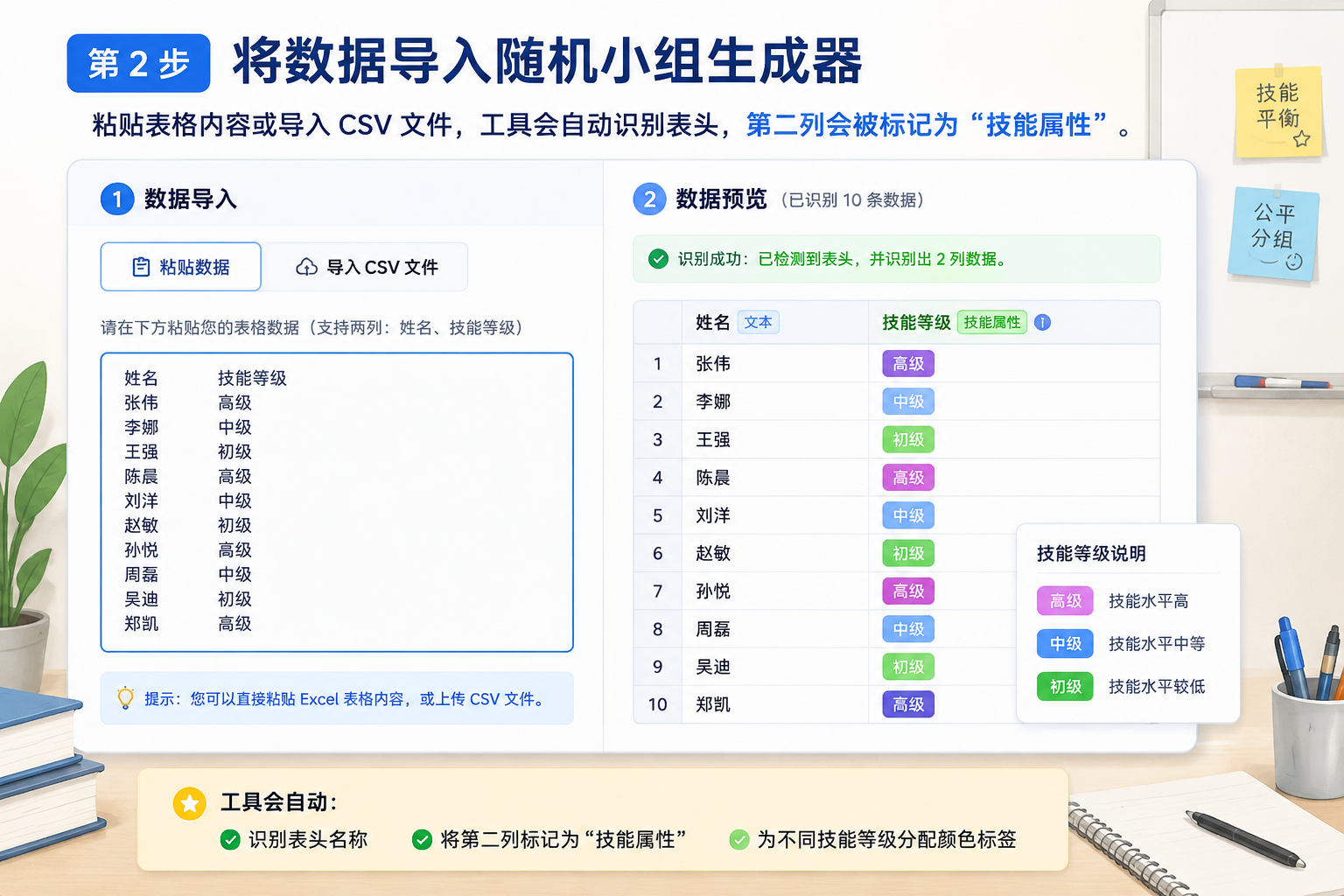
Task: Click the 技能属性 tag in the header
Action: 992,322
